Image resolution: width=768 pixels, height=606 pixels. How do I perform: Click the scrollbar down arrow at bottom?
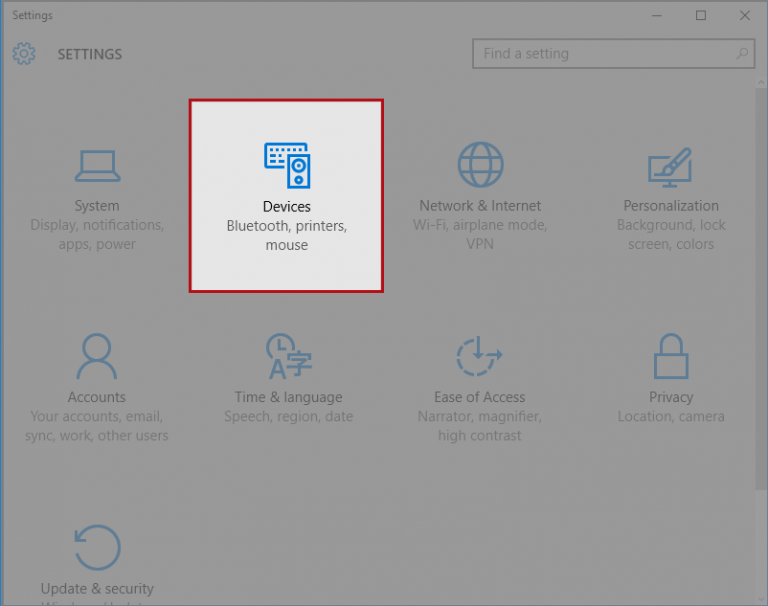pyautogui.click(x=761, y=600)
